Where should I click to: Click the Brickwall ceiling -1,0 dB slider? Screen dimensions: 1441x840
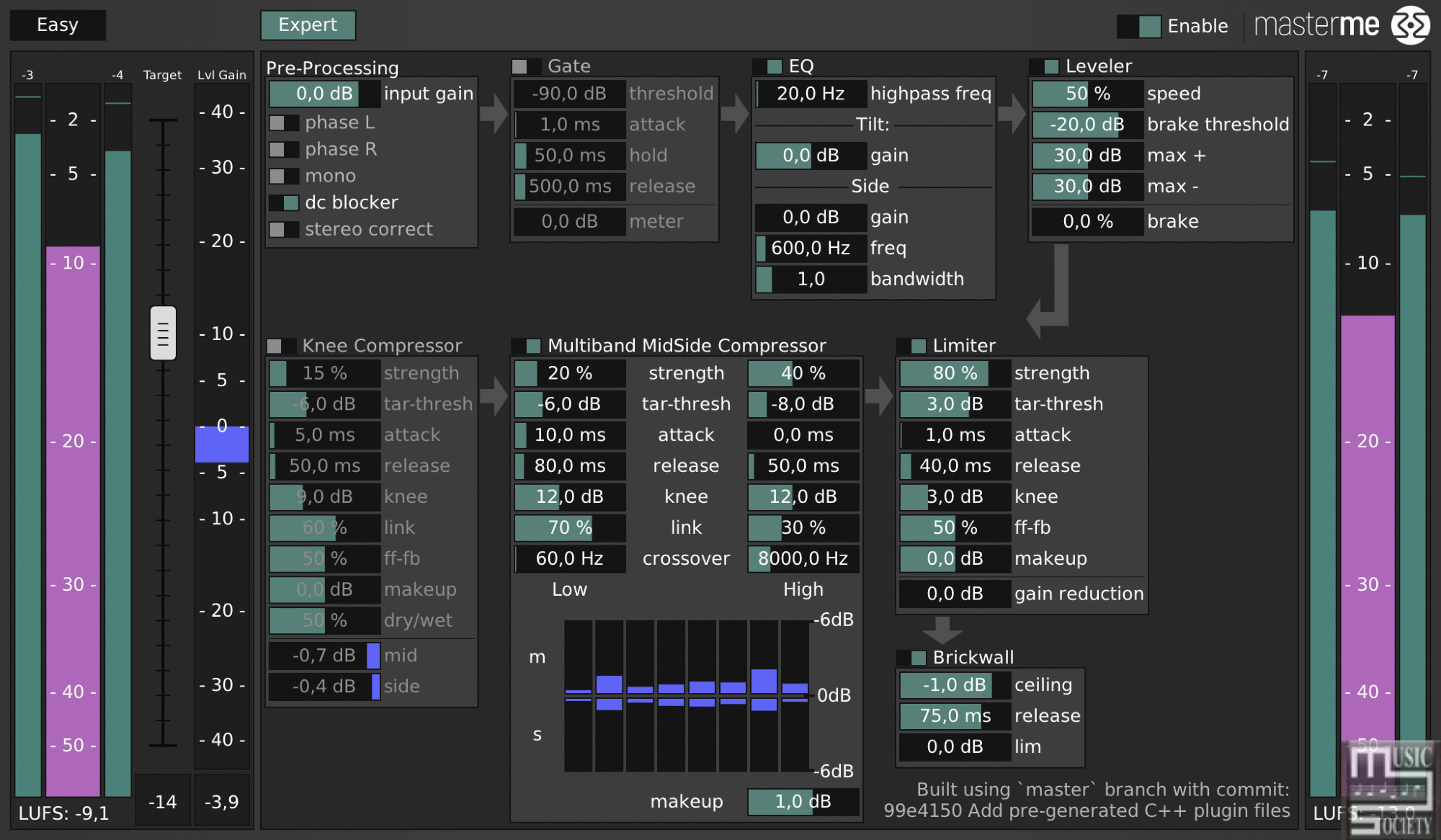[955, 685]
